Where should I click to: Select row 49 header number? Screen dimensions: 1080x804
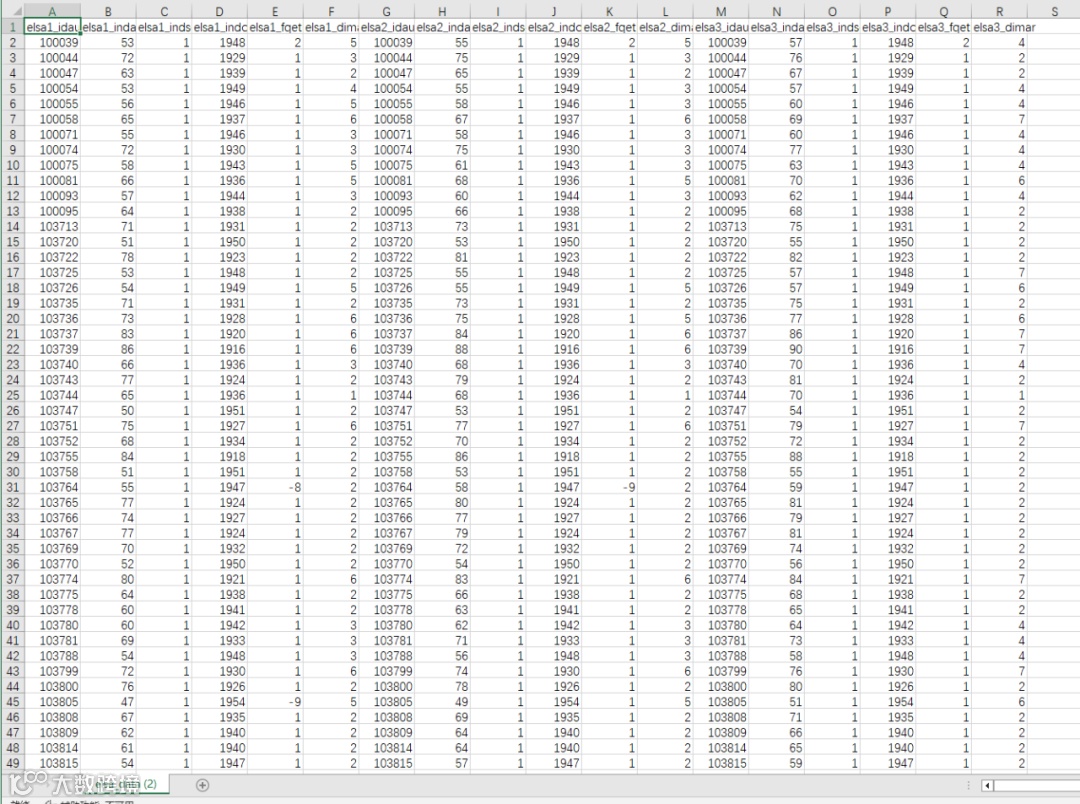12,763
